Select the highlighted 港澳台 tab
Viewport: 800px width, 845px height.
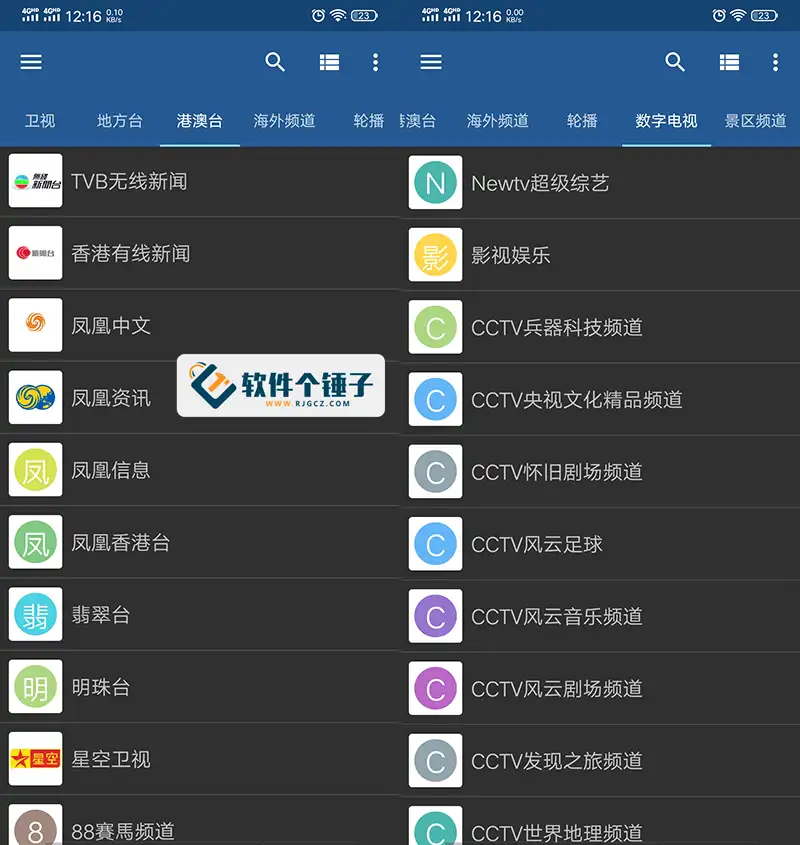click(x=199, y=121)
